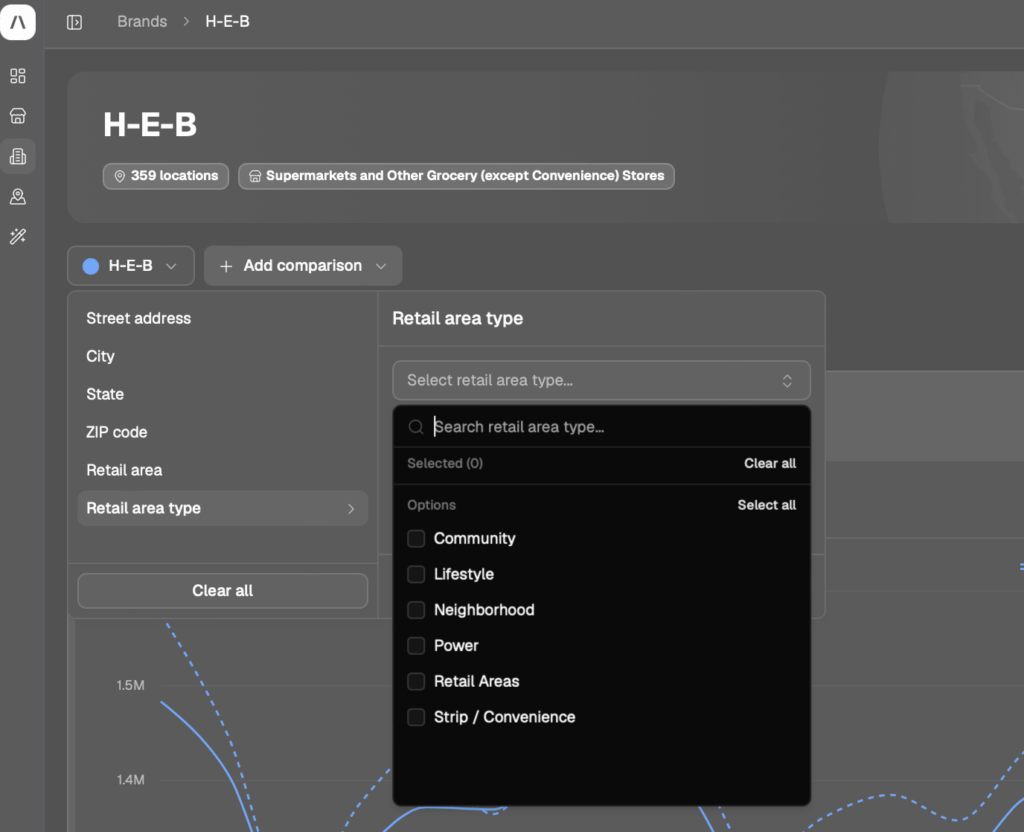Screen dimensions: 1024x832
Task: Select State filter
Action: tap(104, 394)
